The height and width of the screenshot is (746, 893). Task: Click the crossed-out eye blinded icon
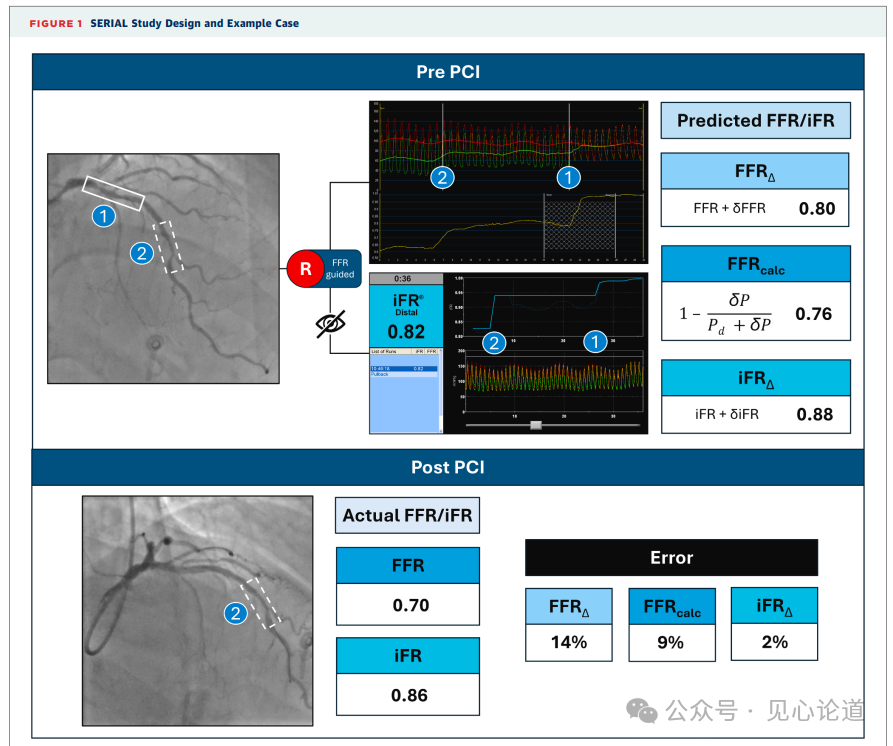pos(333,322)
